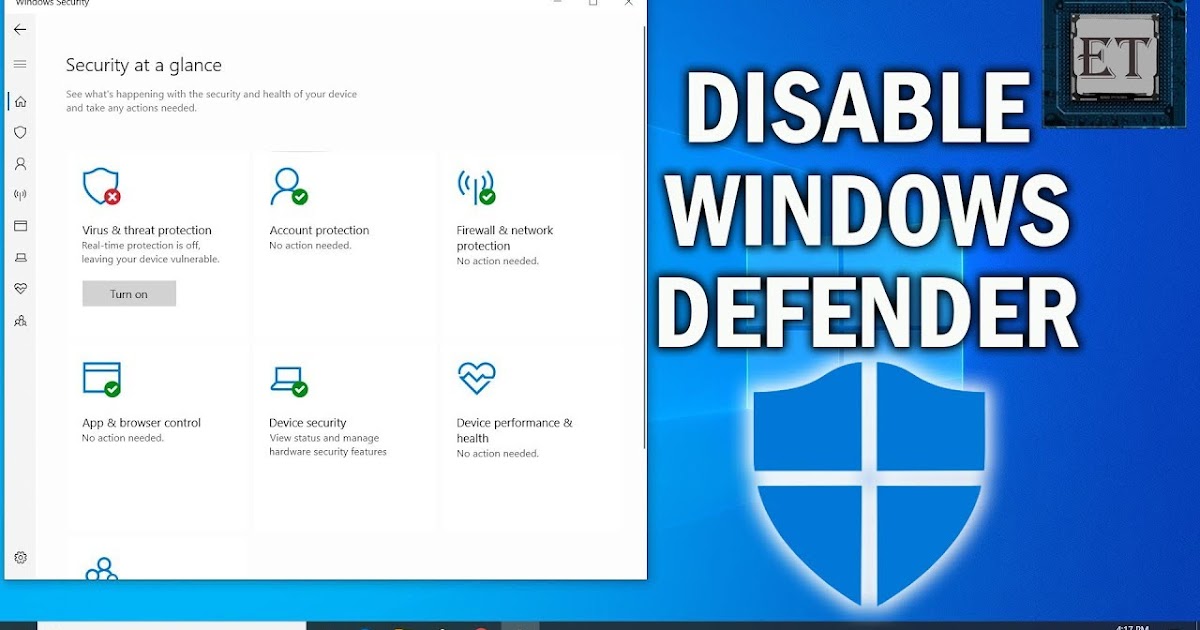The width and height of the screenshot is (1200, 630).
Task: Click the Account protection tile icon
Action: 288,187
